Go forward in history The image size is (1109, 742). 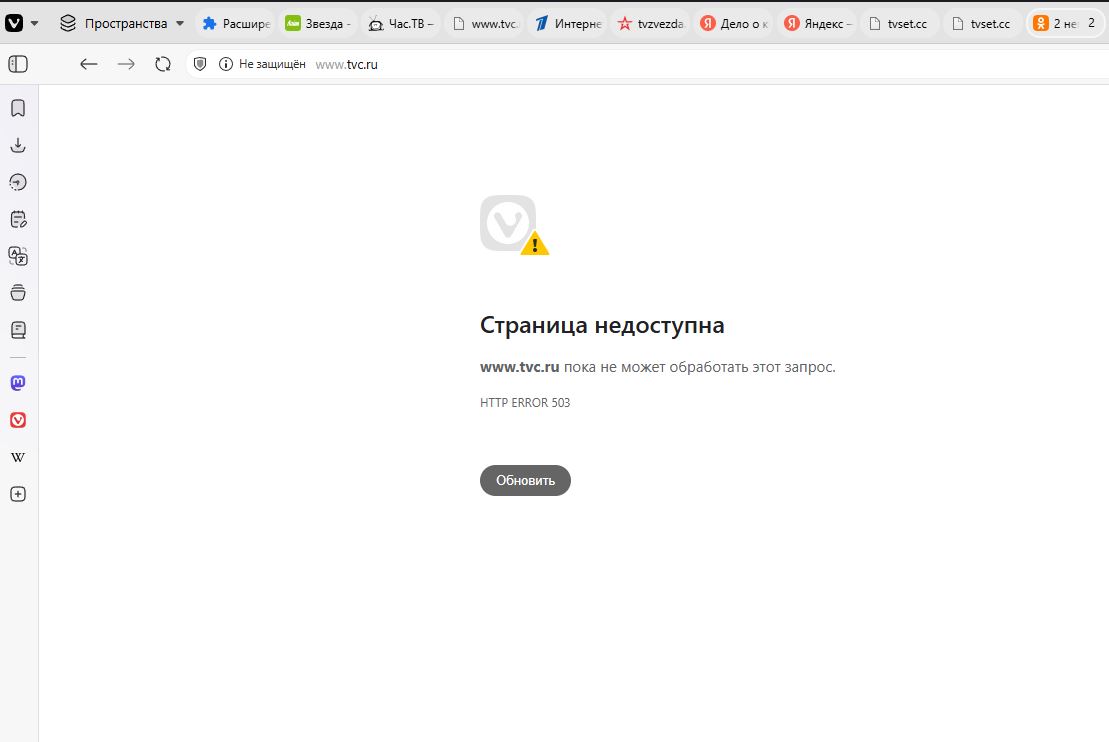point(126,64)
